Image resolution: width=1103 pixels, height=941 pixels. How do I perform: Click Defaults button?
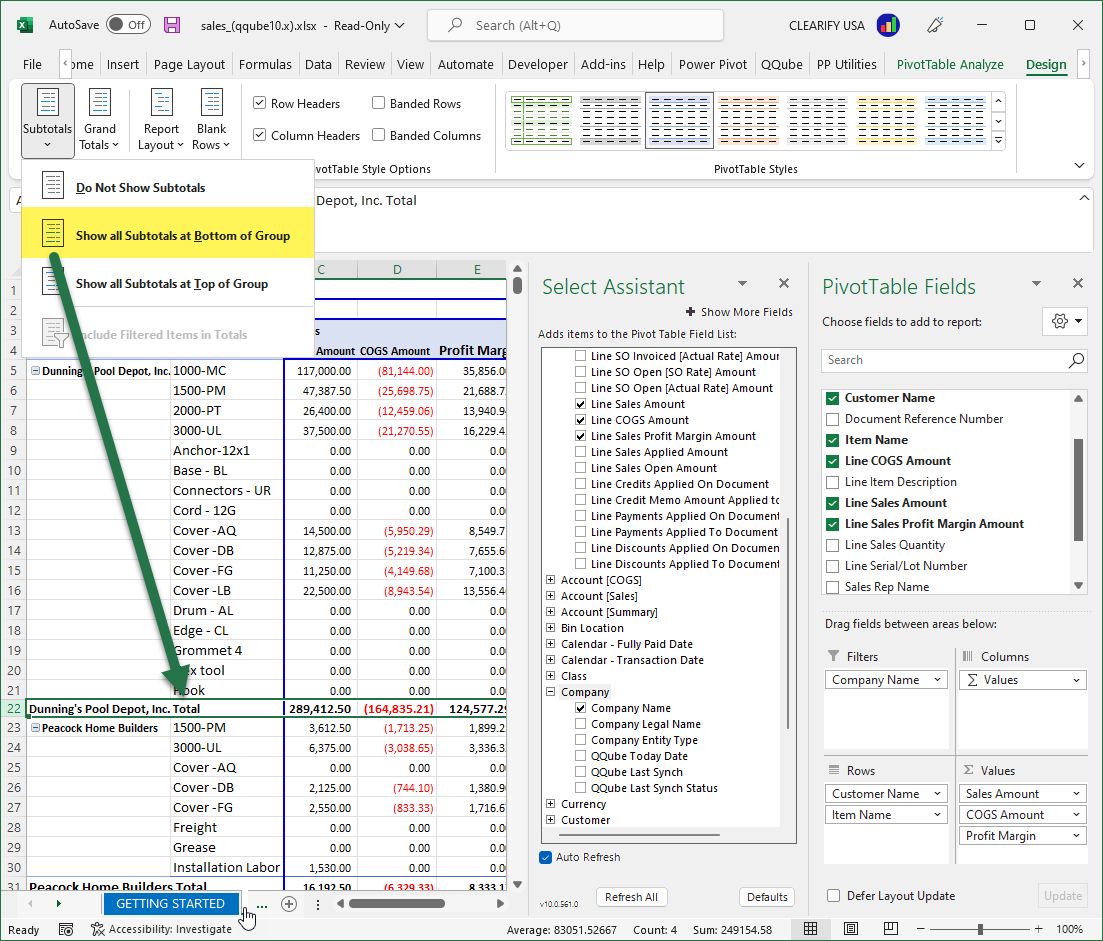[x=767, y=897]
